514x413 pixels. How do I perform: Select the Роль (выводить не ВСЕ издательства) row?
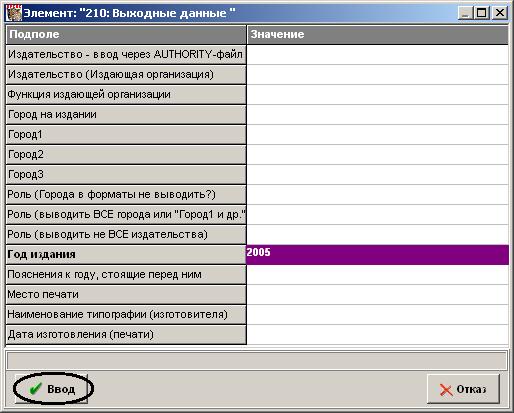[126, 235]
